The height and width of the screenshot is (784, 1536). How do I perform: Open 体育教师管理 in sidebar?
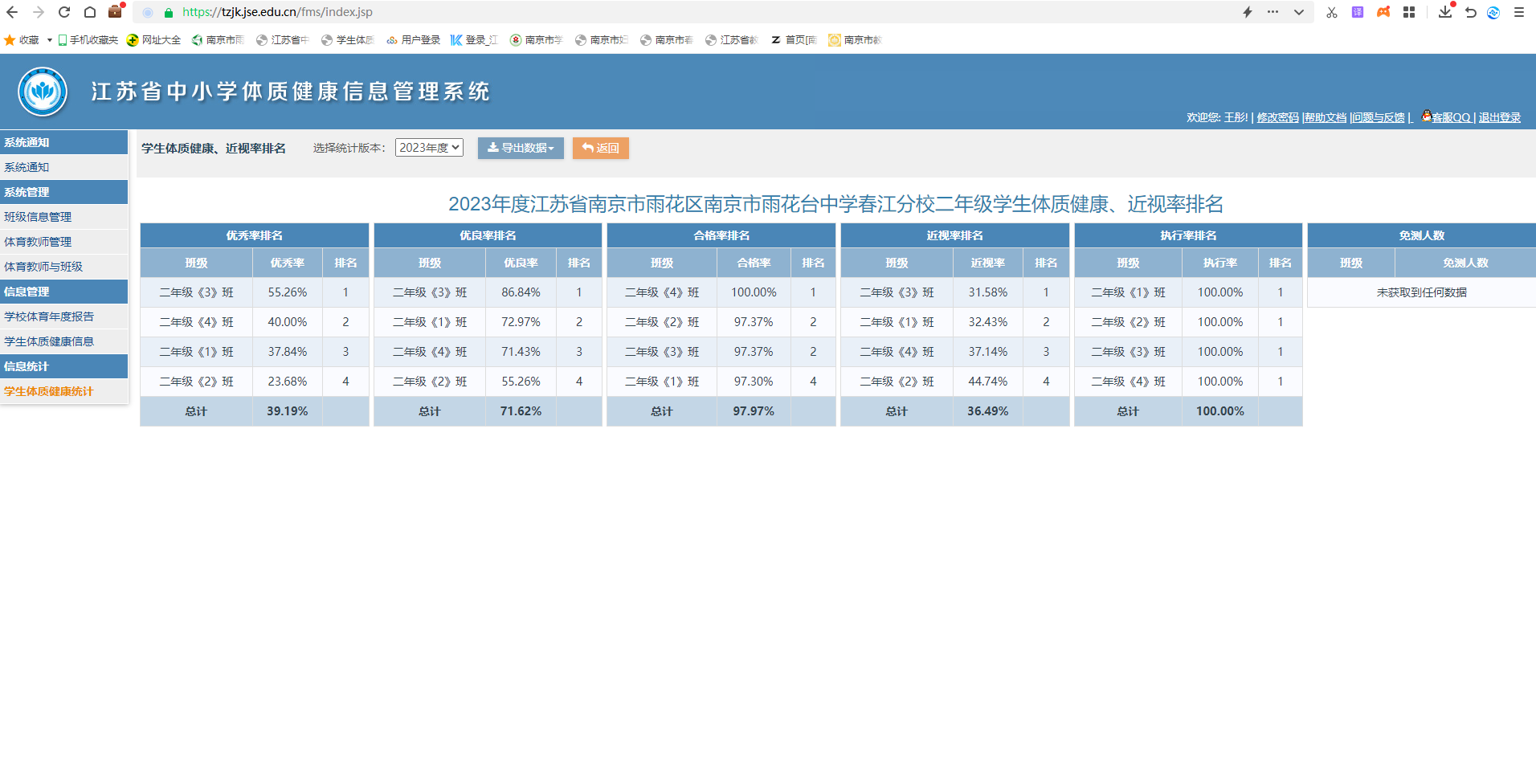[64, 242]
